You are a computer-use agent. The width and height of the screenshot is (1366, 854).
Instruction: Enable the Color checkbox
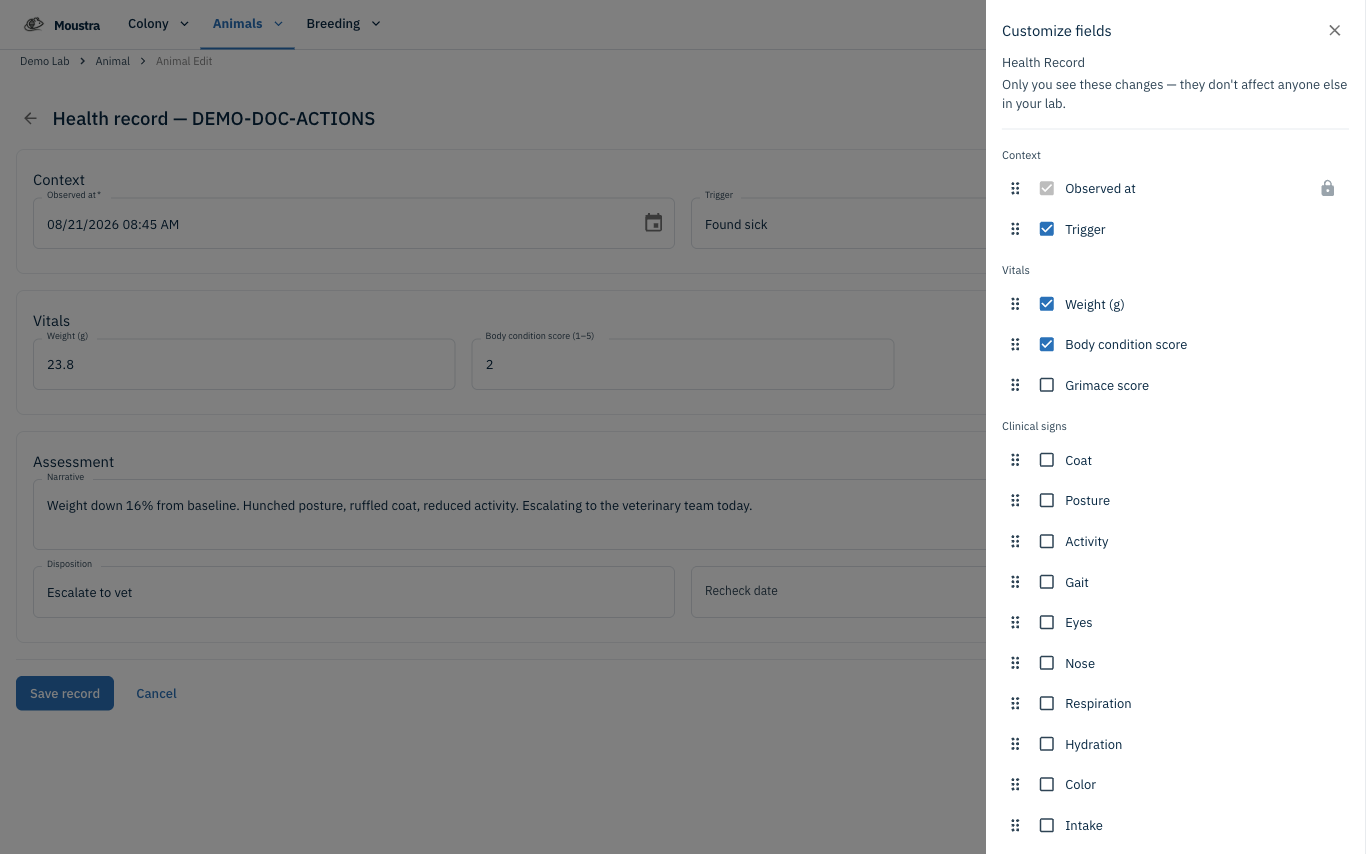[x=1046, y=784]
